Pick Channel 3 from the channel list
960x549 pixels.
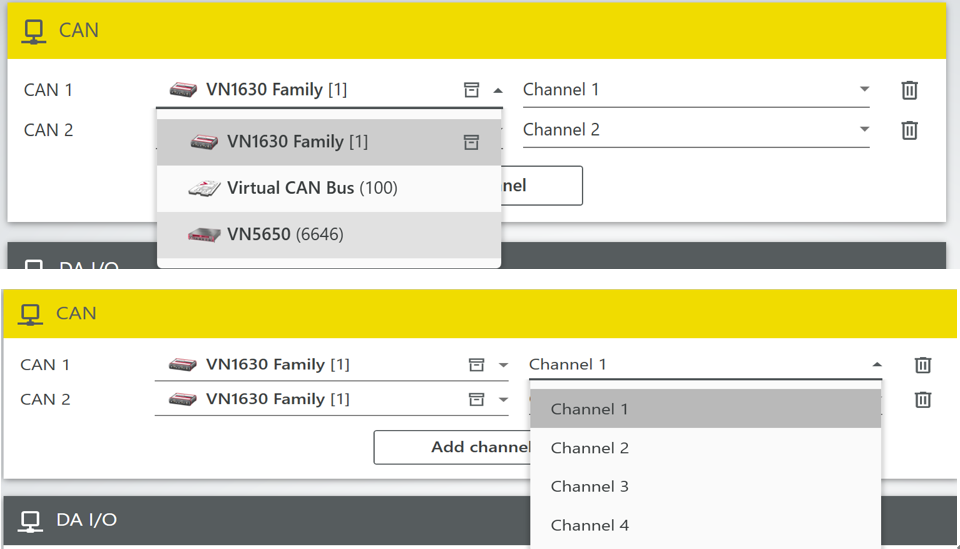coord(590,487)
